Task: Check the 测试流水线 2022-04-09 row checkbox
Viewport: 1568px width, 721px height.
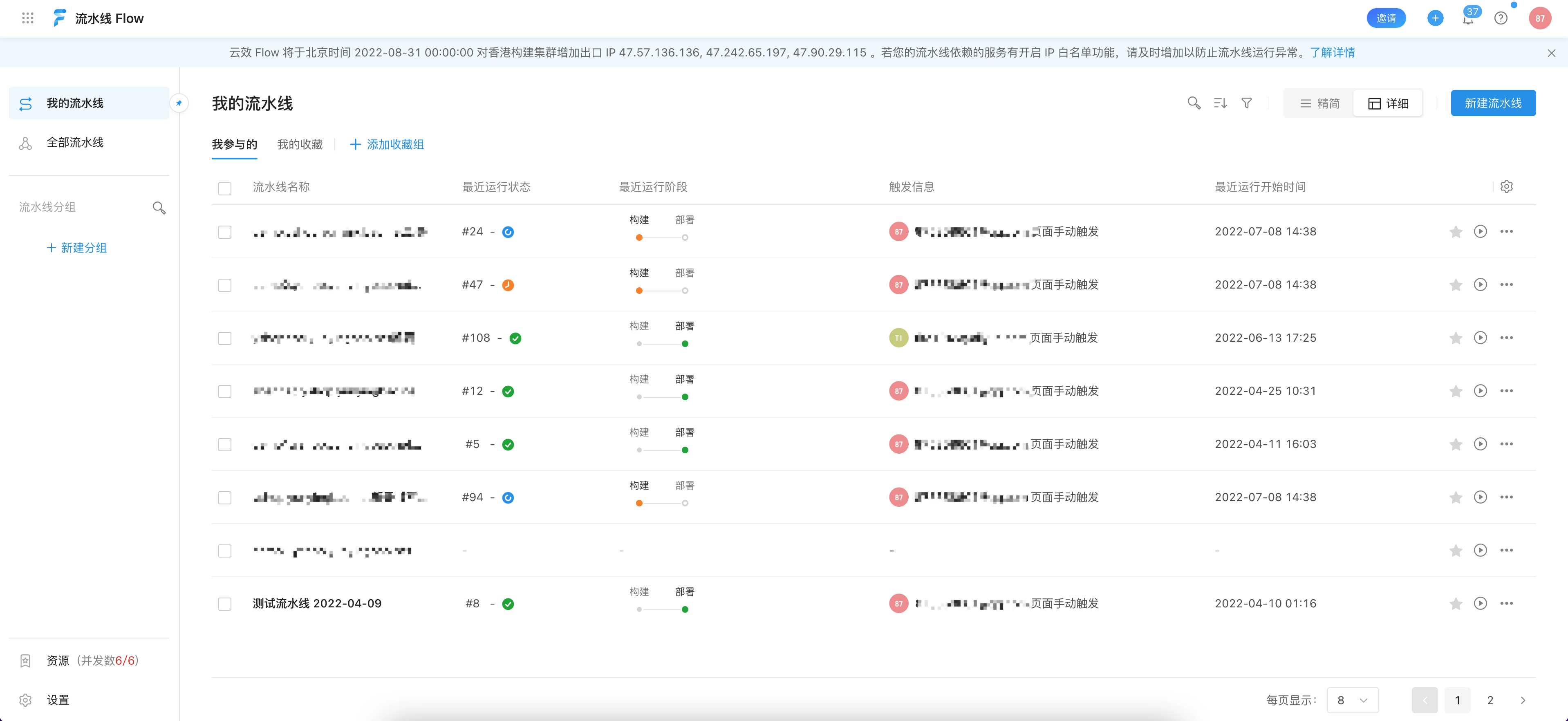Action: point(224,604)
